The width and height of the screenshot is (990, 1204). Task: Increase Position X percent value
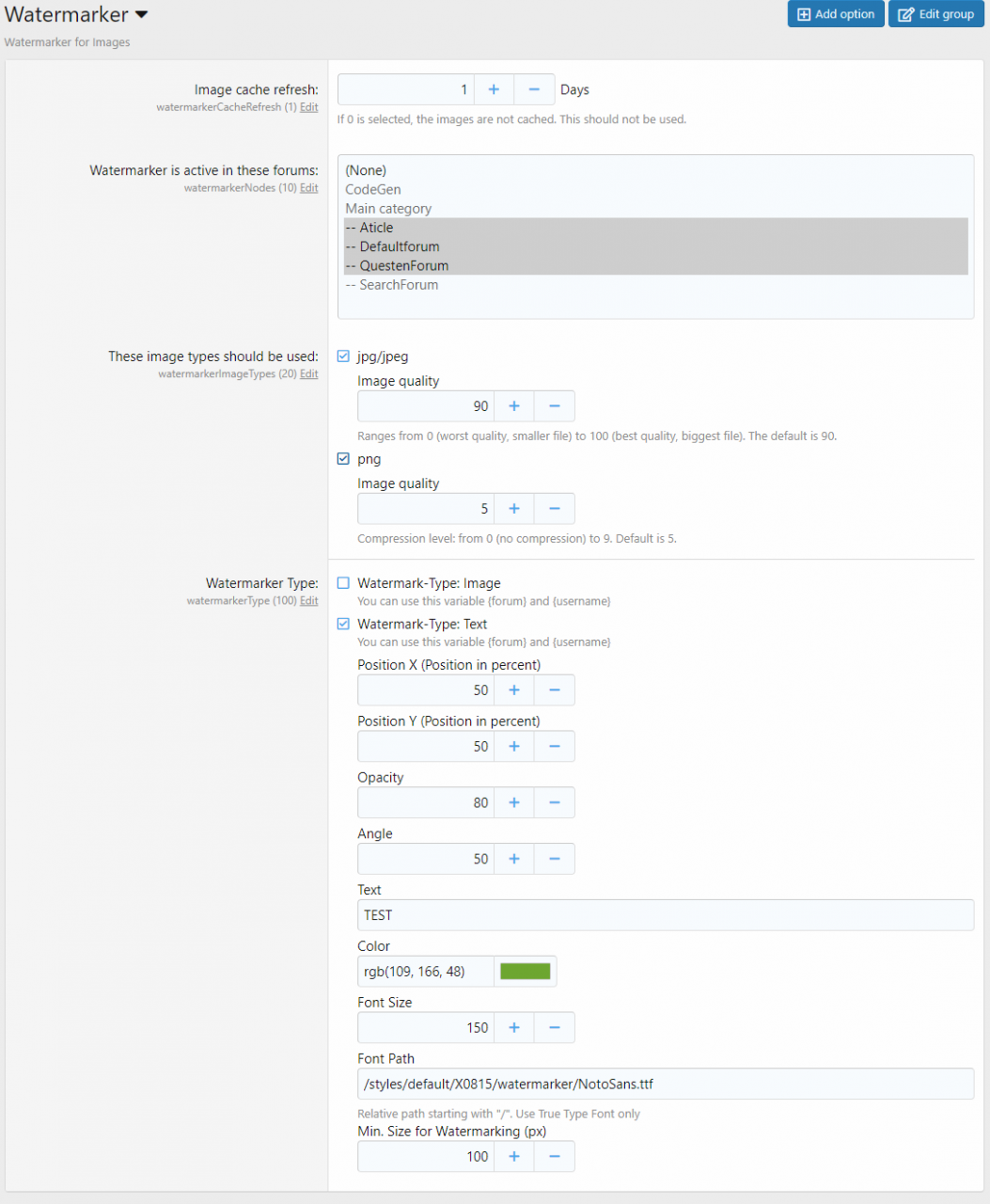tap(514, 690)
